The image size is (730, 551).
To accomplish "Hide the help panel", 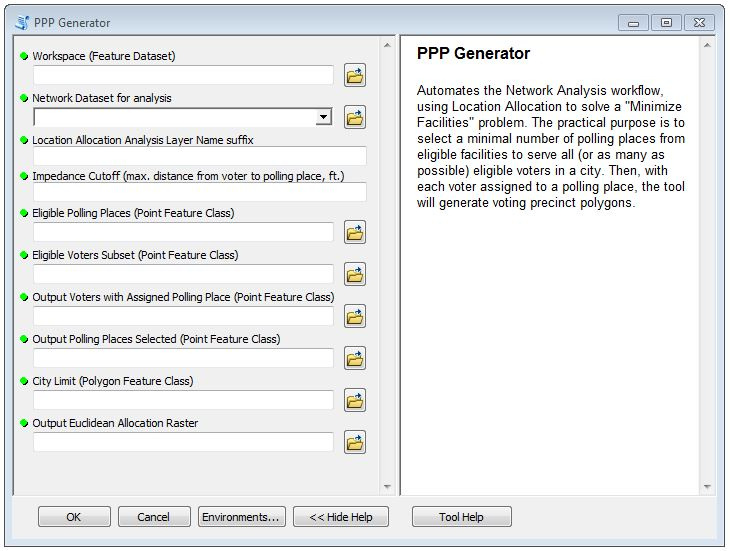I will point(340,517).
